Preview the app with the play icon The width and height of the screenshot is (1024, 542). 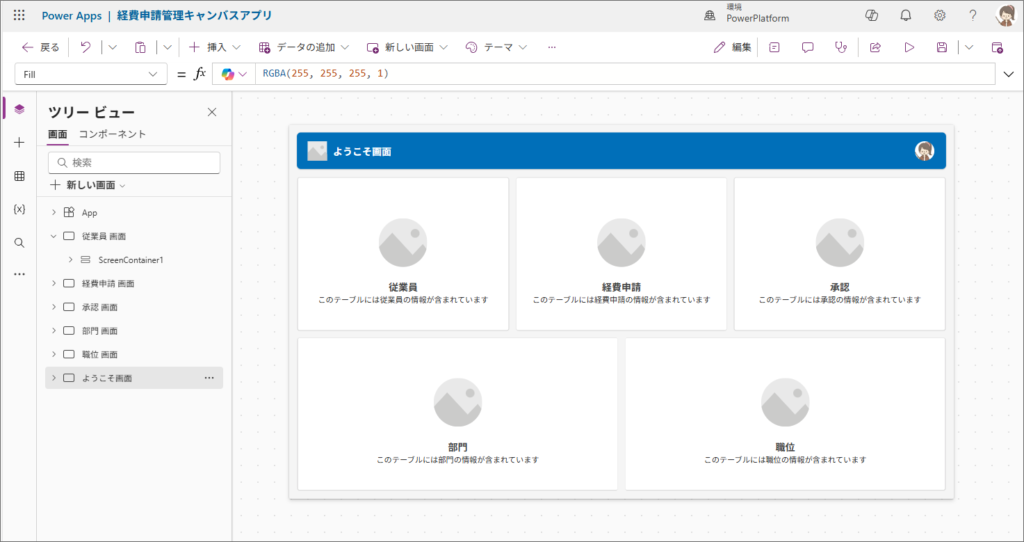pyautogui.click(x=908, y=47)
